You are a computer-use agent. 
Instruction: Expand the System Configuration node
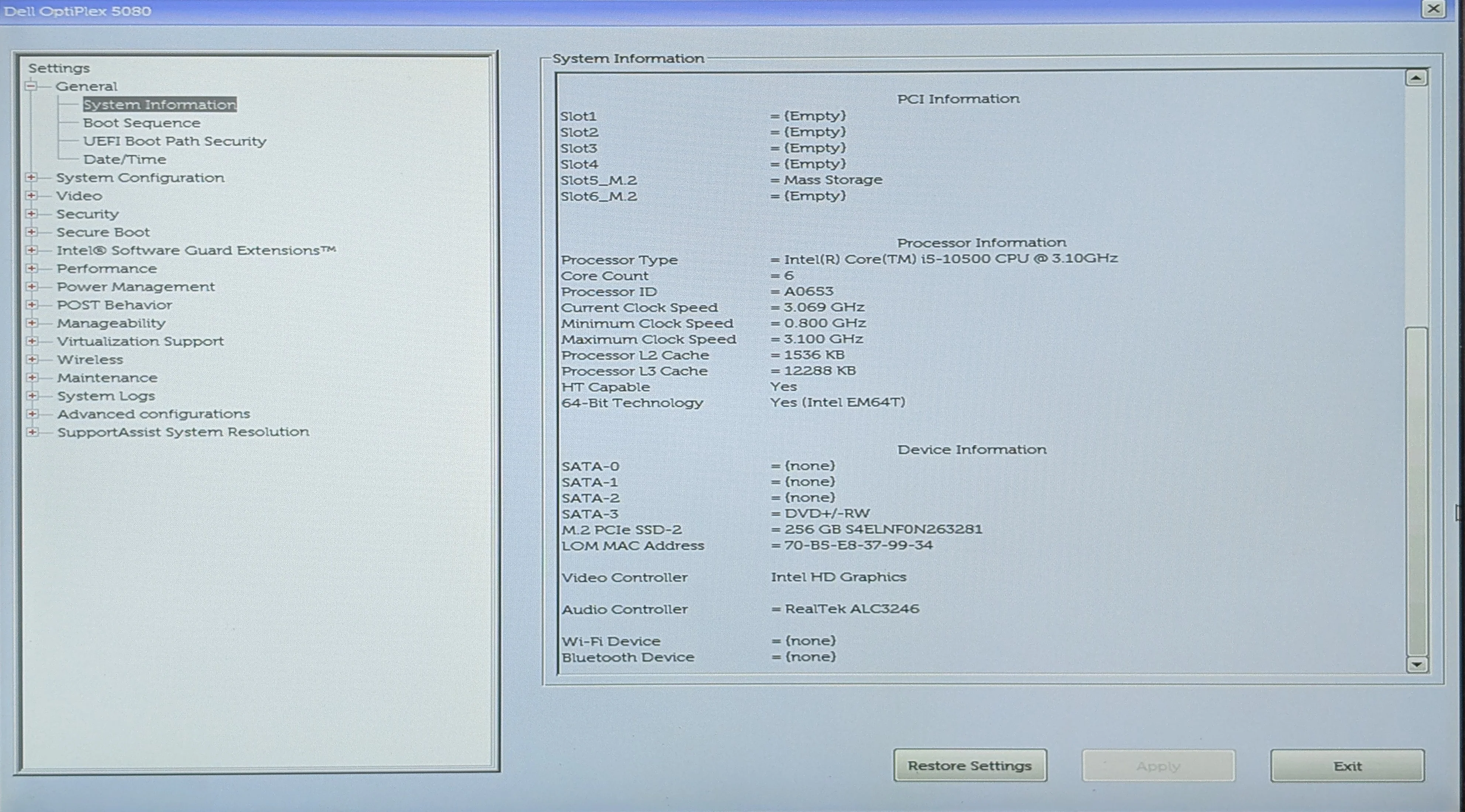(x=31, y=178)
